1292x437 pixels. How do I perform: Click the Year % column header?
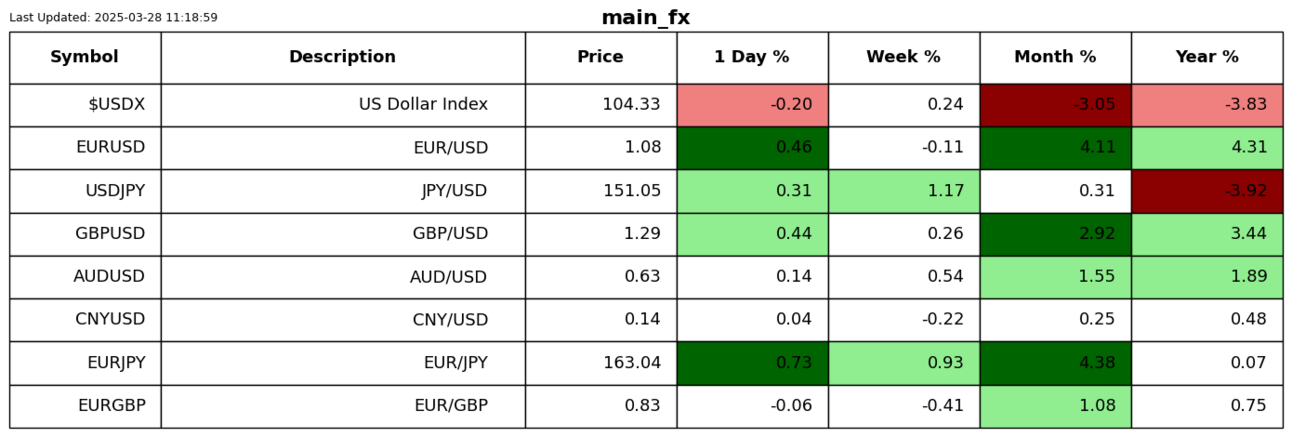[x=1207, y=58]
